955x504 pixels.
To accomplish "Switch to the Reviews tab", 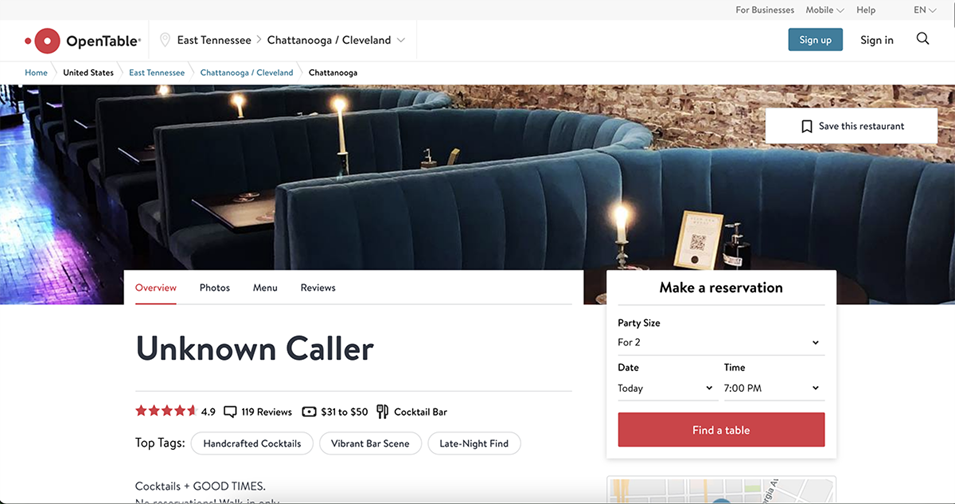I will pos(318,288).
